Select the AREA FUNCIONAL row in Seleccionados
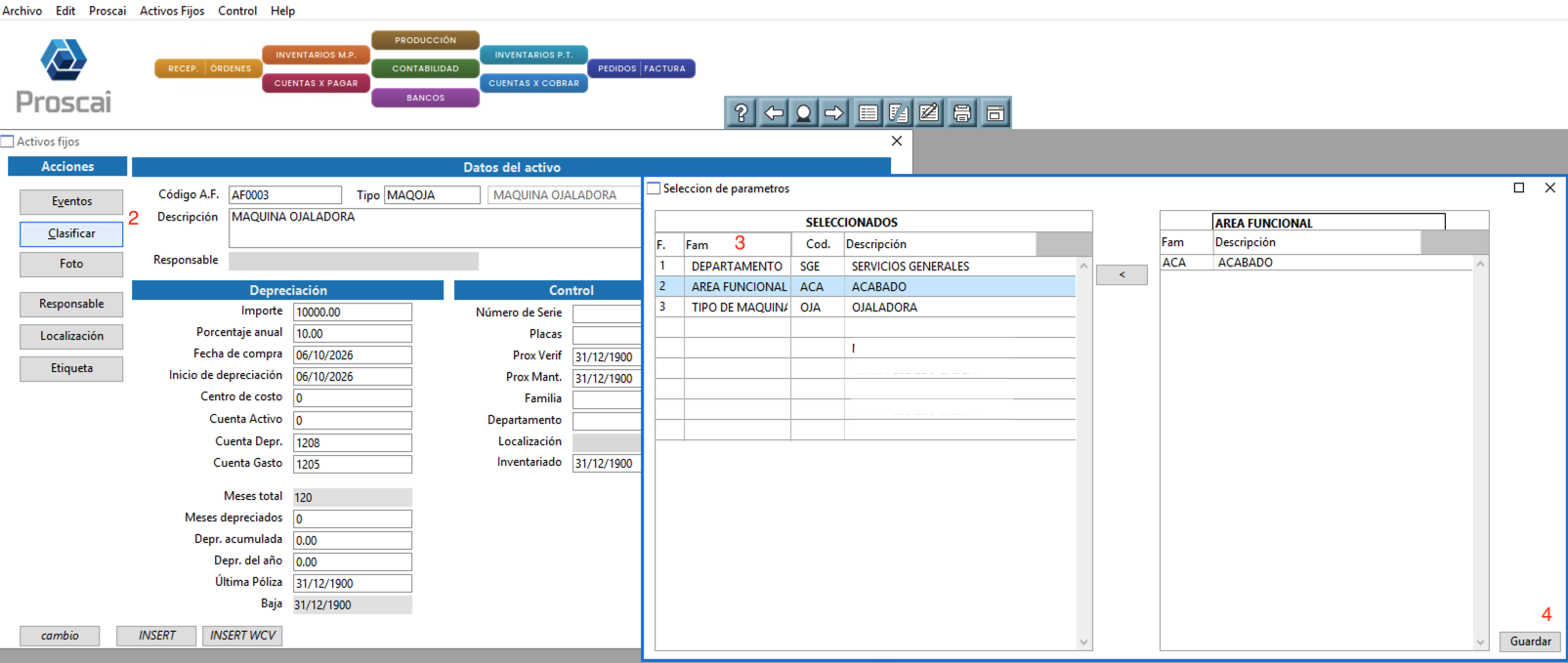This screenshot has height=663, width=1568. [866, 287]
